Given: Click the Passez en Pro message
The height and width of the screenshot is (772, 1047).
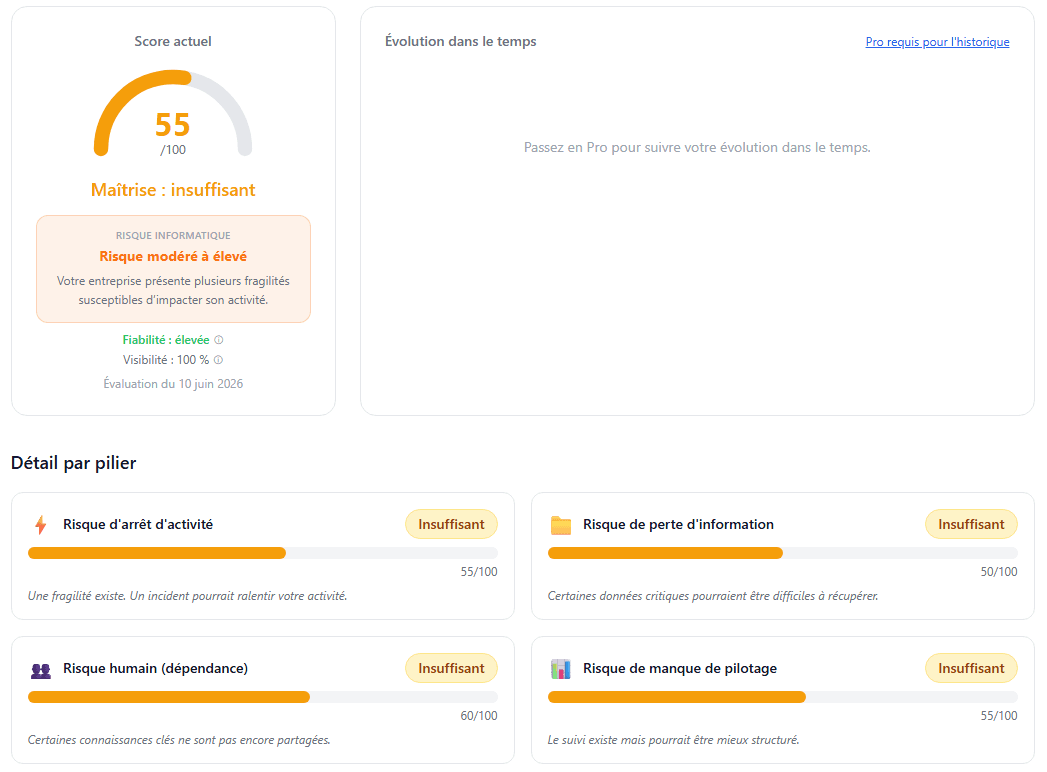Looking at the screenshot, I should pos(697,148).
